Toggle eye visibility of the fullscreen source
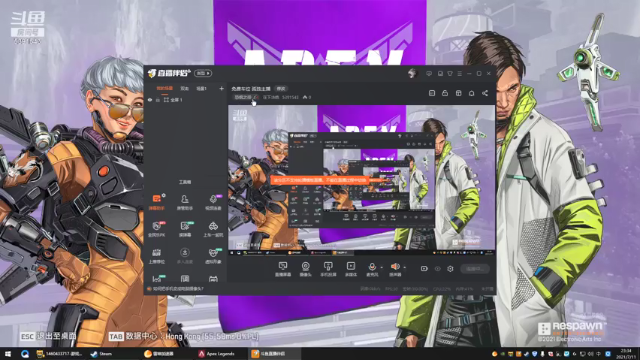Image resolution: width=640 pixels, height=360 pixels. [150, 100]
